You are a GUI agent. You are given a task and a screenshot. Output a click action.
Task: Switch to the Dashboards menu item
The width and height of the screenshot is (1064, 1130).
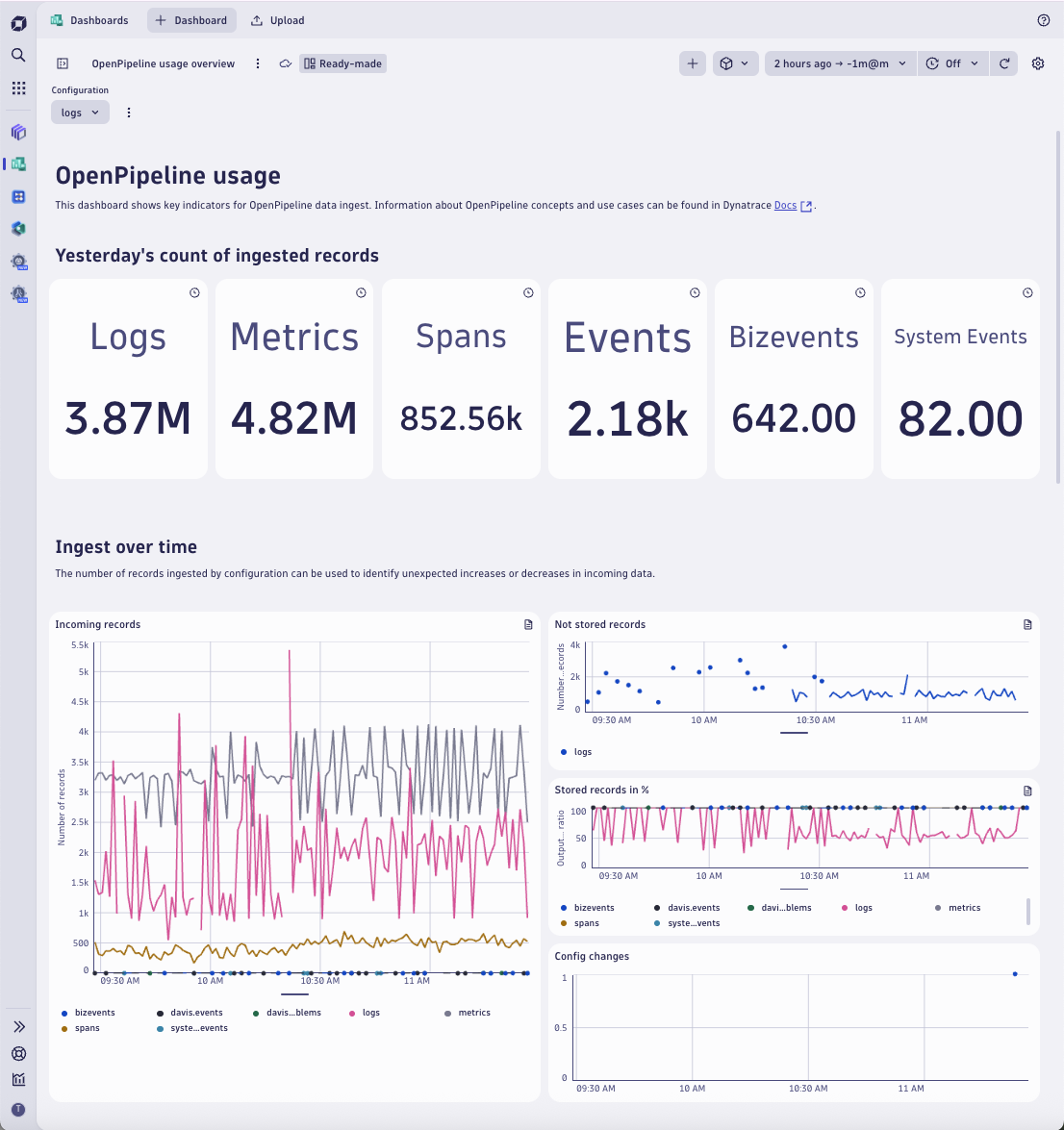click(89, 20)
